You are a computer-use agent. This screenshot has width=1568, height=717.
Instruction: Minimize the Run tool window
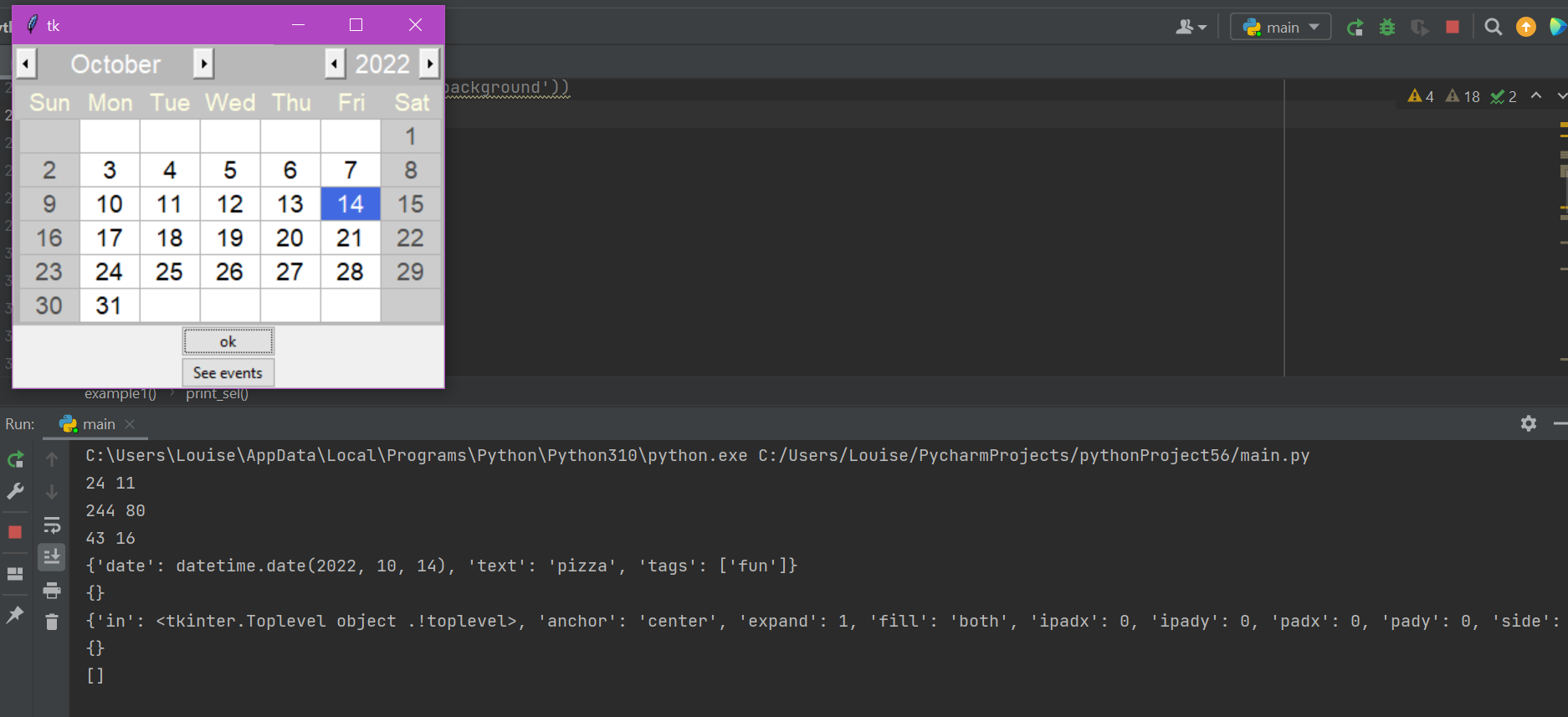(1560, 423)
